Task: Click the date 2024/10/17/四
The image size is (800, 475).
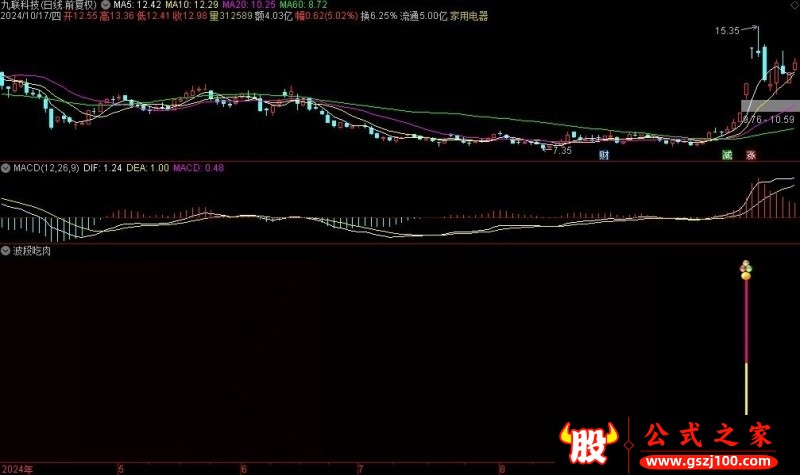Action: pyautogui.click(x=31, y=16)
